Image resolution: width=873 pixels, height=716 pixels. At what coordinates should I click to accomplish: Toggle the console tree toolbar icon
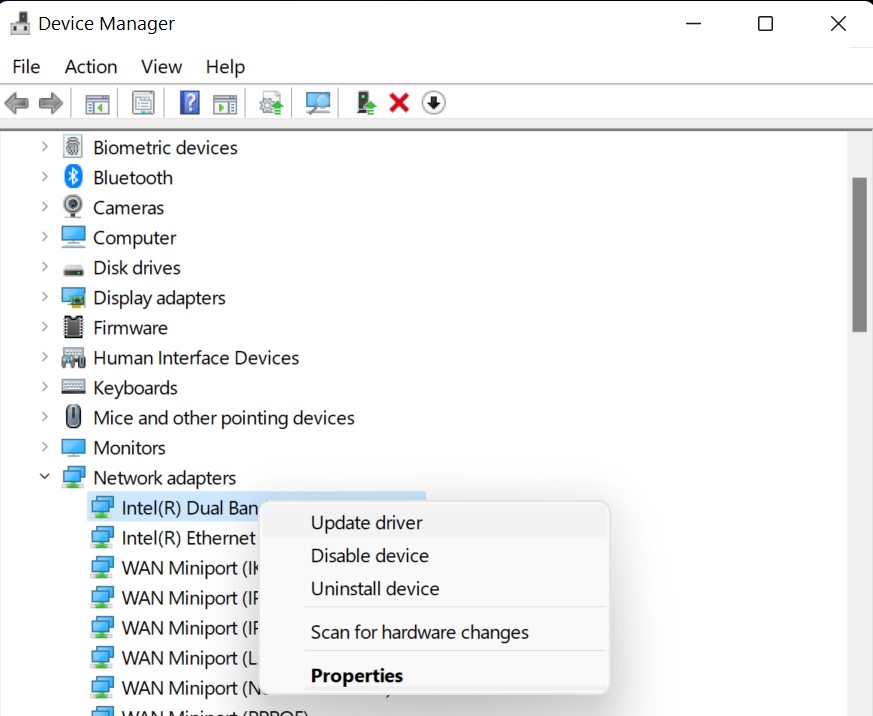tap(97, 103)
